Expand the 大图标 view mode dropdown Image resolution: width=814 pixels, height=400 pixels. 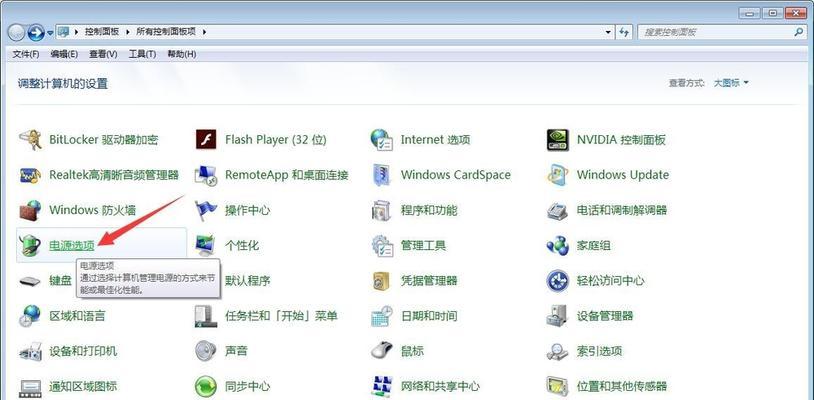pos(731,82)
